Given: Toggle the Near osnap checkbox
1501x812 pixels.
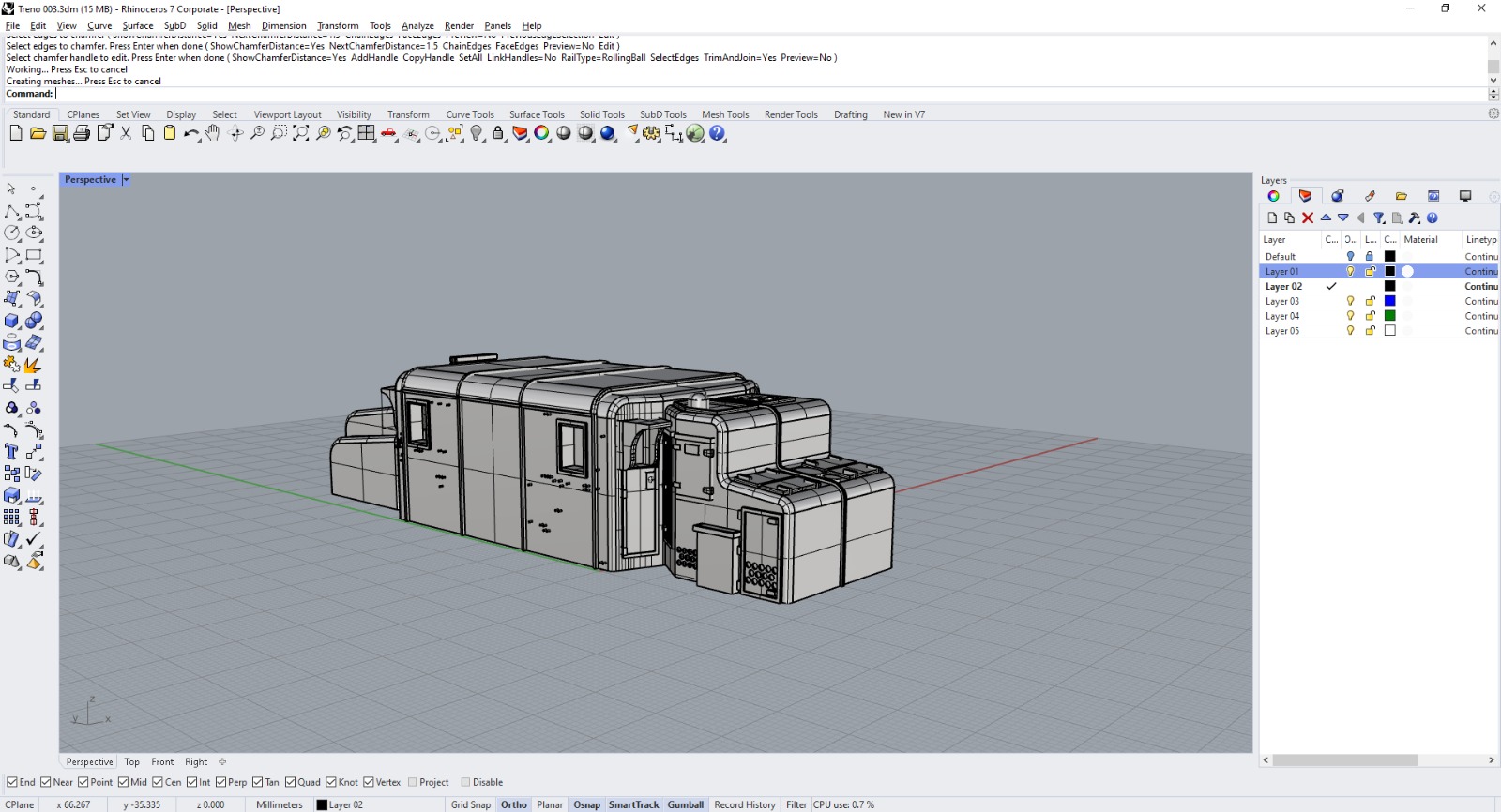Looking at the screenshot, I should (x=46, y=782).
